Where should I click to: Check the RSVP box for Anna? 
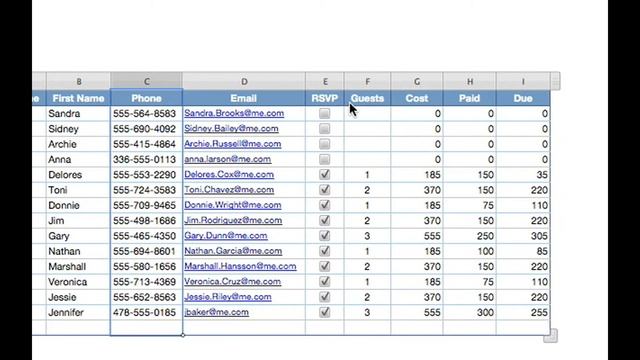(x=324, y=159)
